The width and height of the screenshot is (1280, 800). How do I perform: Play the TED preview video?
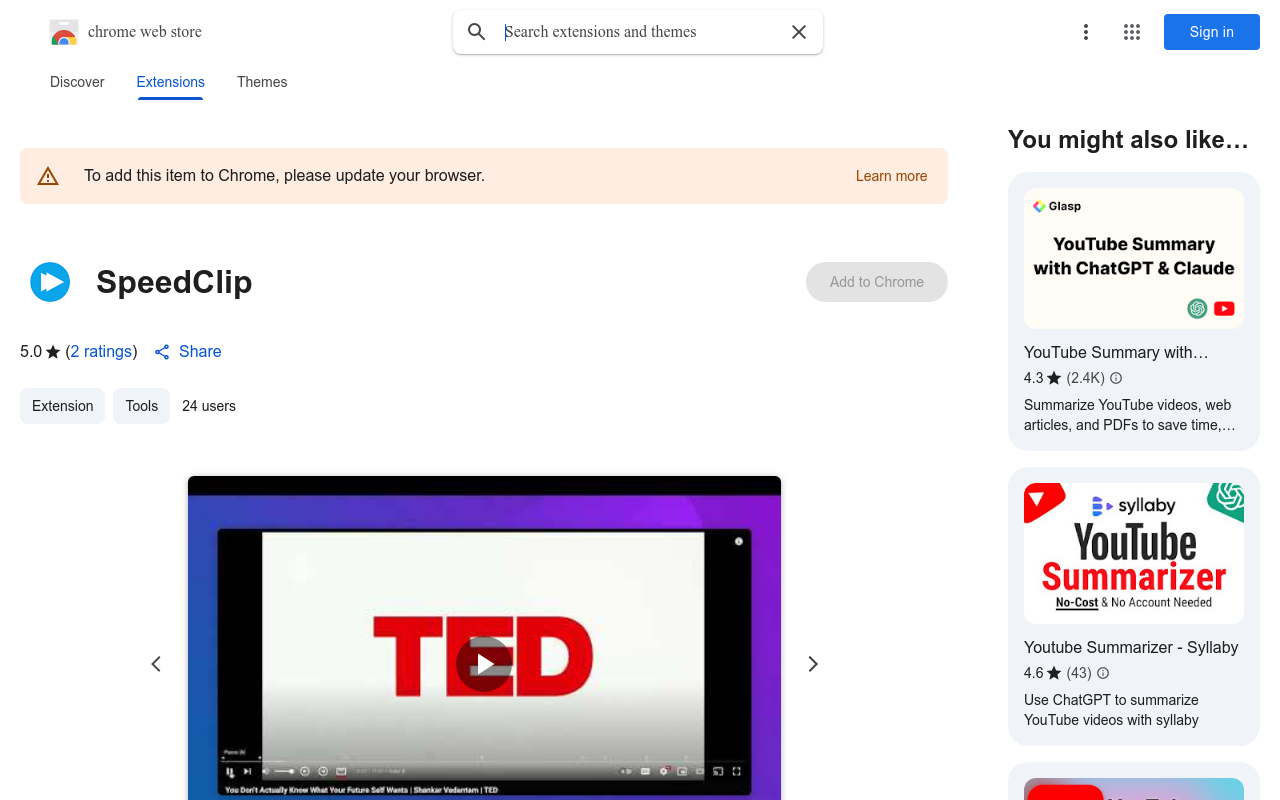pyautogui.click(x=484, y=664)
